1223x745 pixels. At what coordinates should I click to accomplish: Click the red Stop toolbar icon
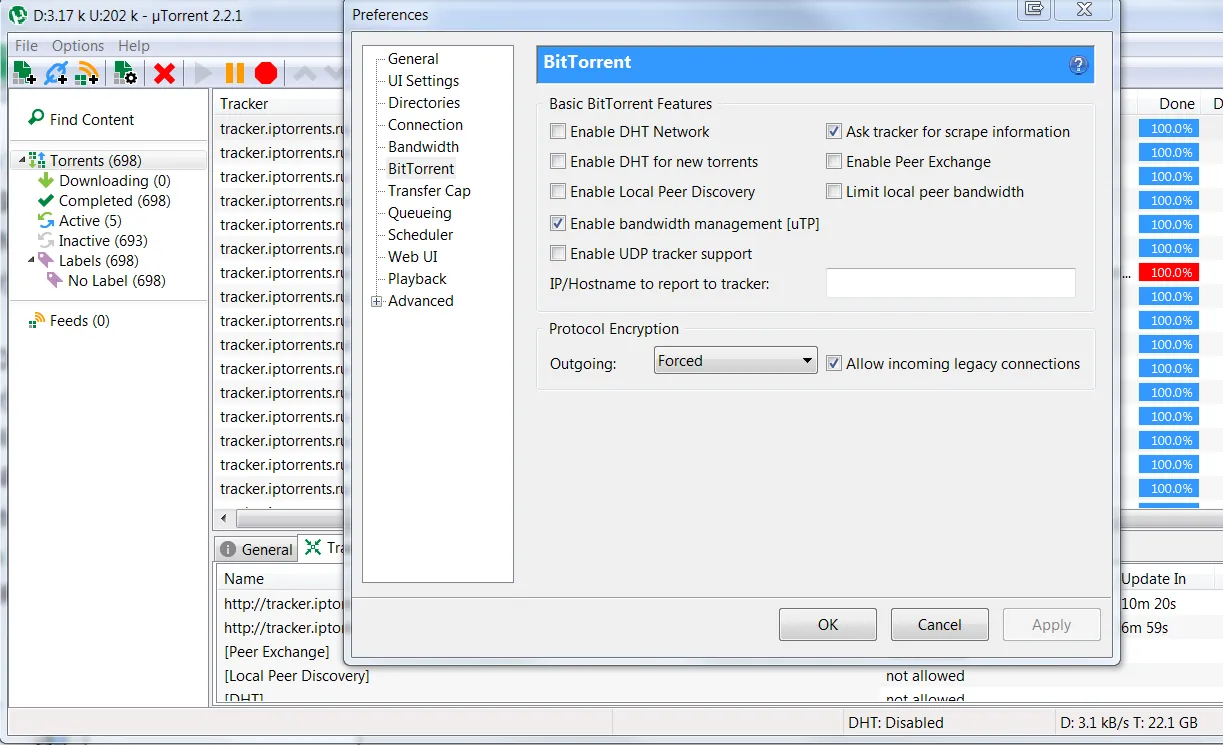click(x=265, y=73)
